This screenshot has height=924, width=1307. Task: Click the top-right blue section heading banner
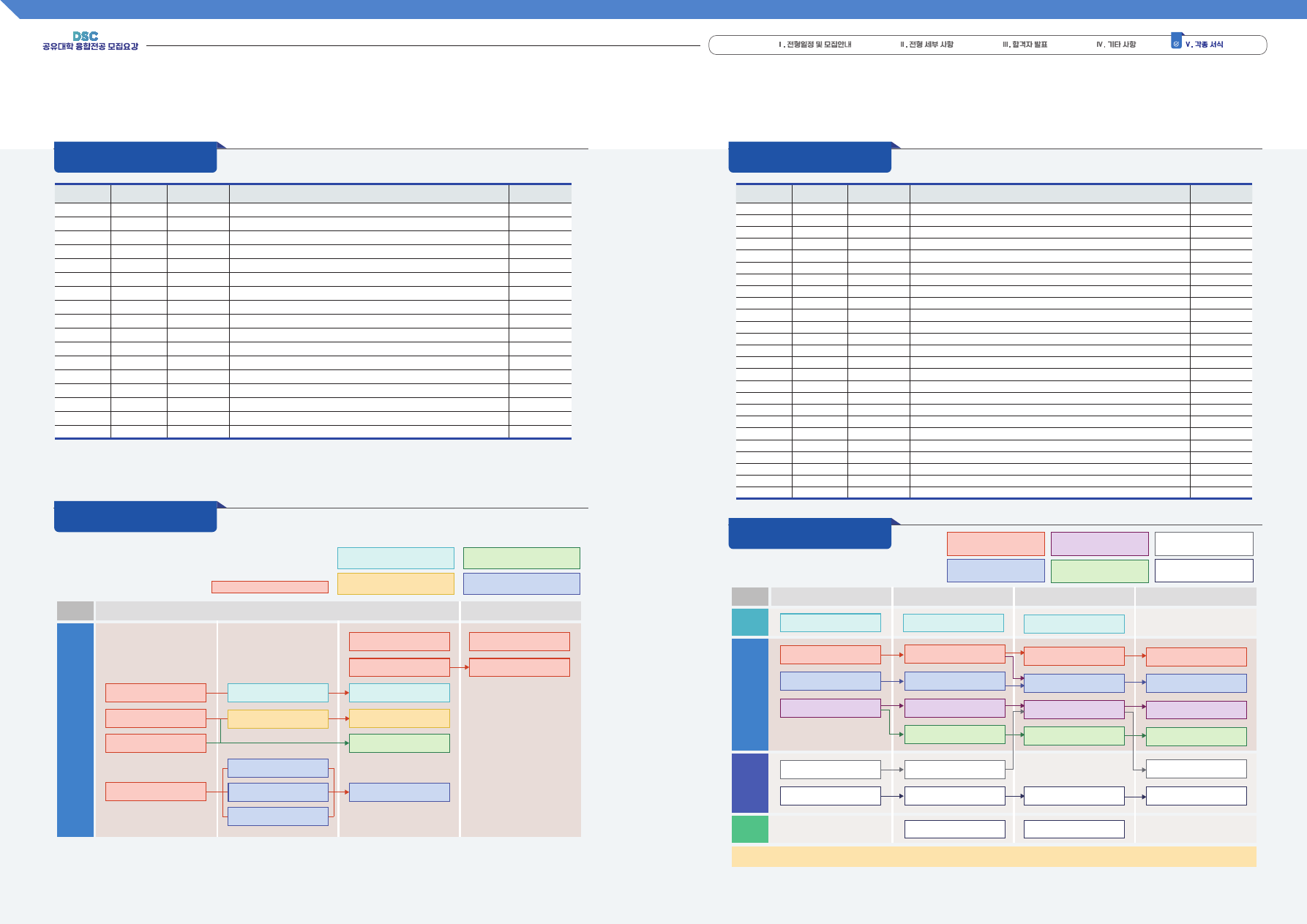click(809, 158)
